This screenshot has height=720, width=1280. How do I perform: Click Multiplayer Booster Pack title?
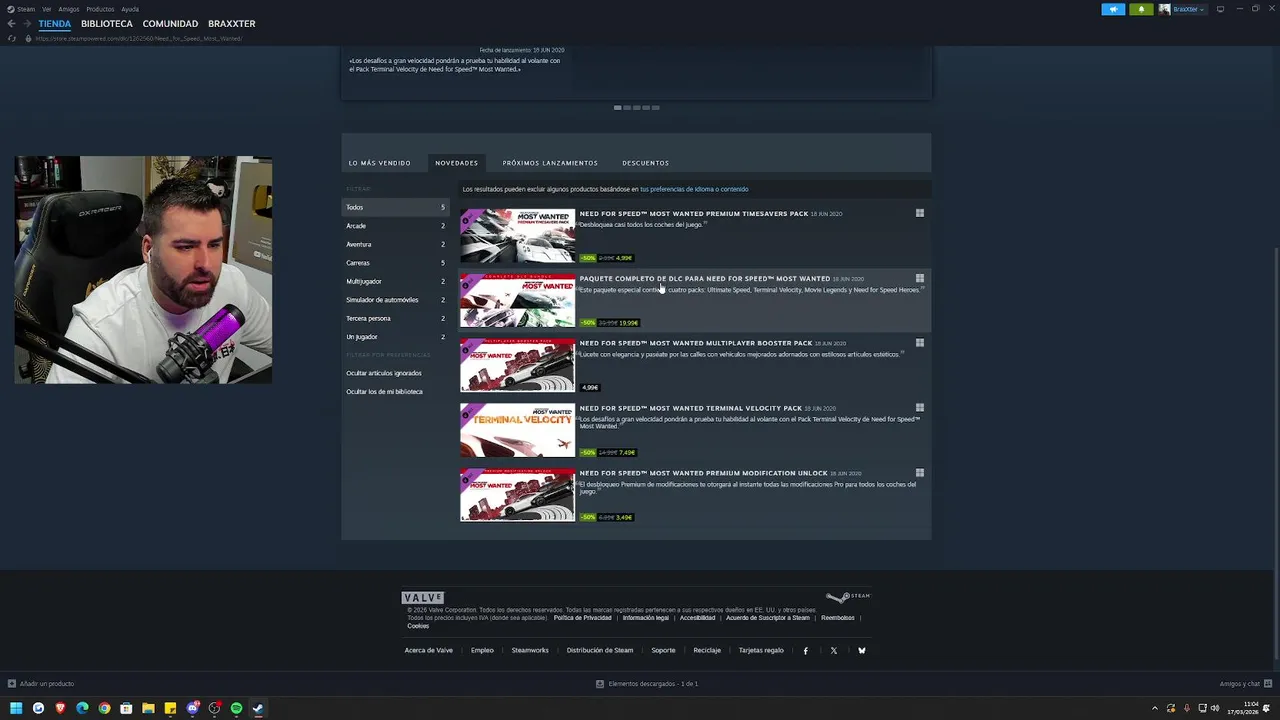click(x=696, y=343)
